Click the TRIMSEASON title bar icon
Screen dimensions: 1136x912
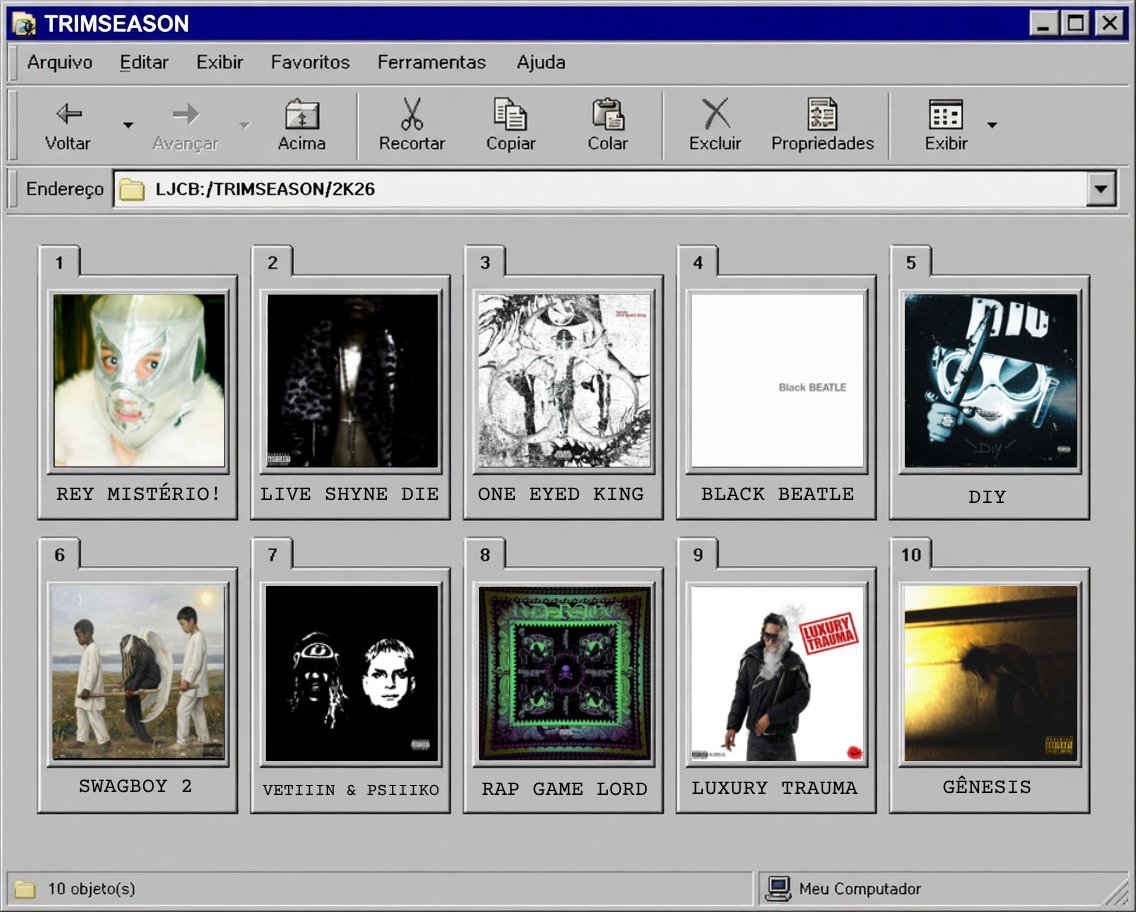[24, 24]
